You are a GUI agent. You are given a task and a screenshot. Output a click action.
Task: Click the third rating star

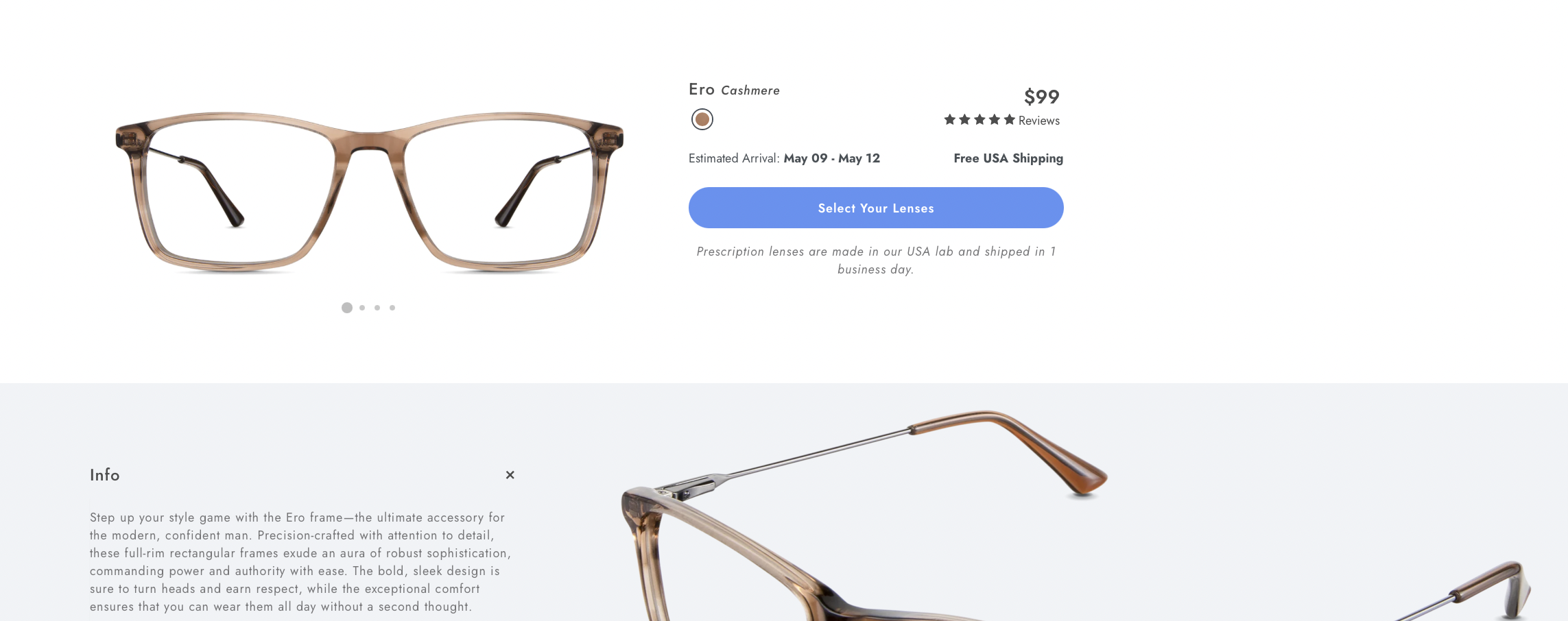point(979,120)
